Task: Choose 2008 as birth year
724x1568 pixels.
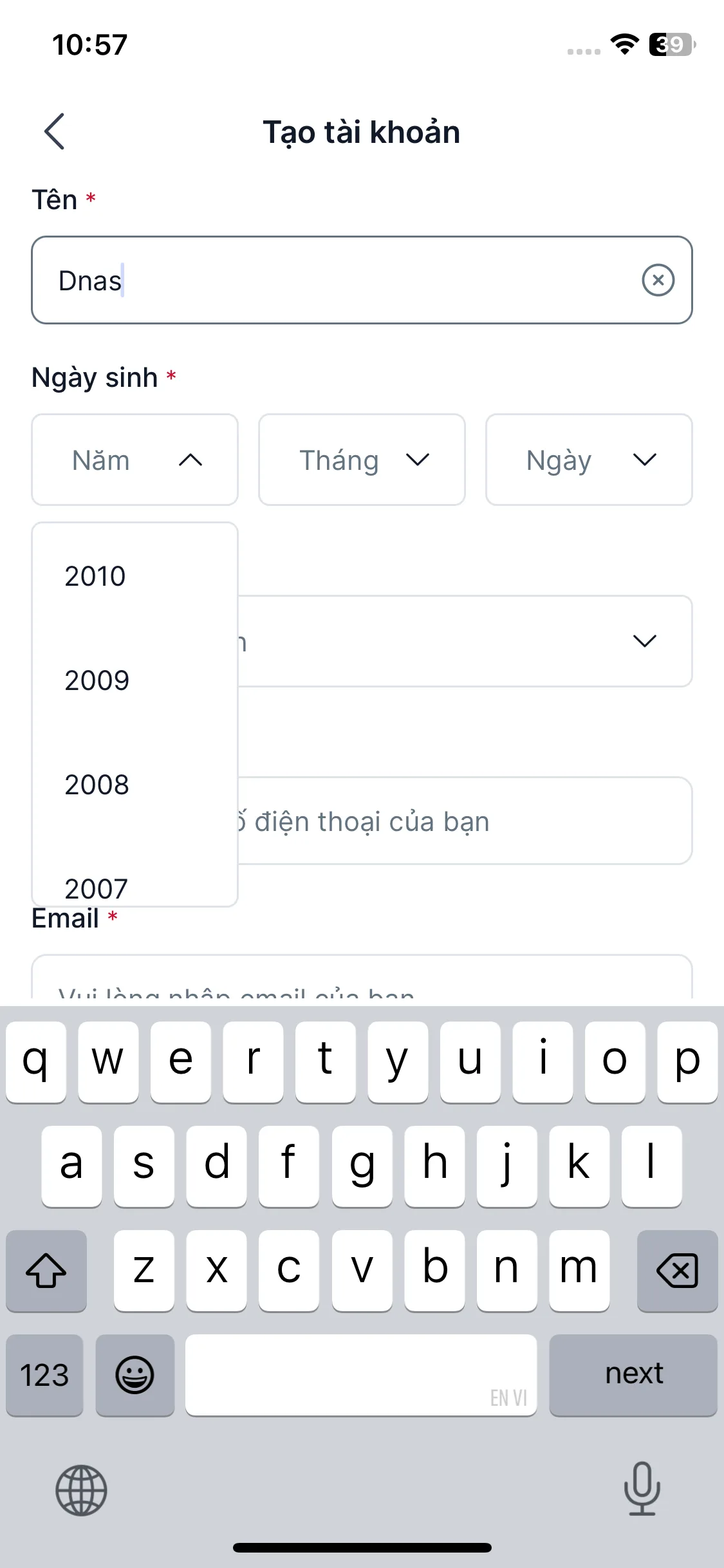Action: [97, 785]
